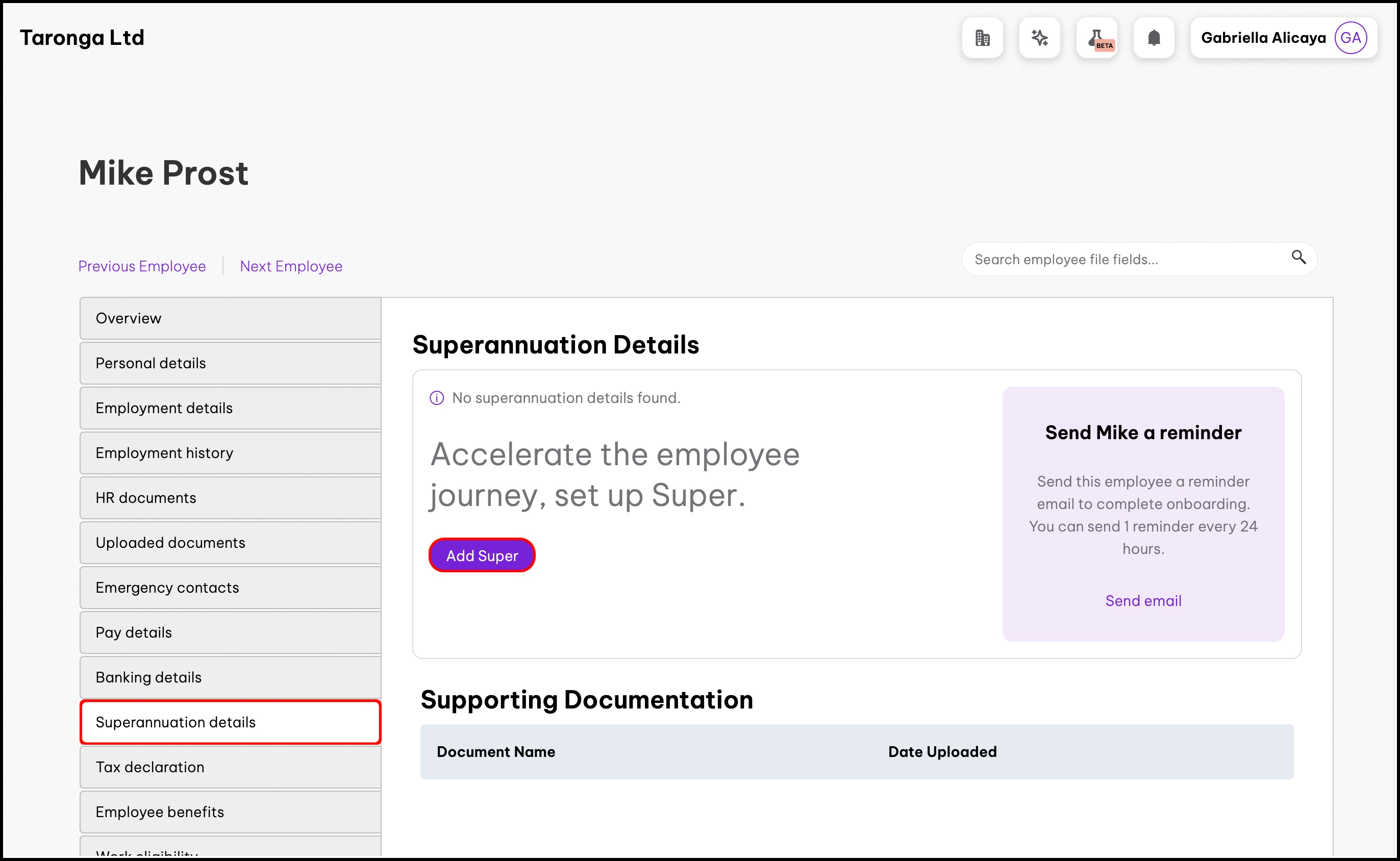Open the notifications bell icon
Screen dimensions: 1400x861
coord(1154,38)
